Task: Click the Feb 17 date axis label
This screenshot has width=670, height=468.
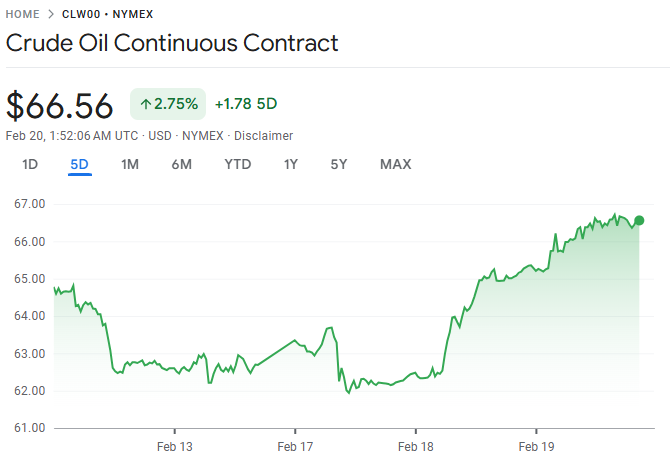Action: pos(295,447)
